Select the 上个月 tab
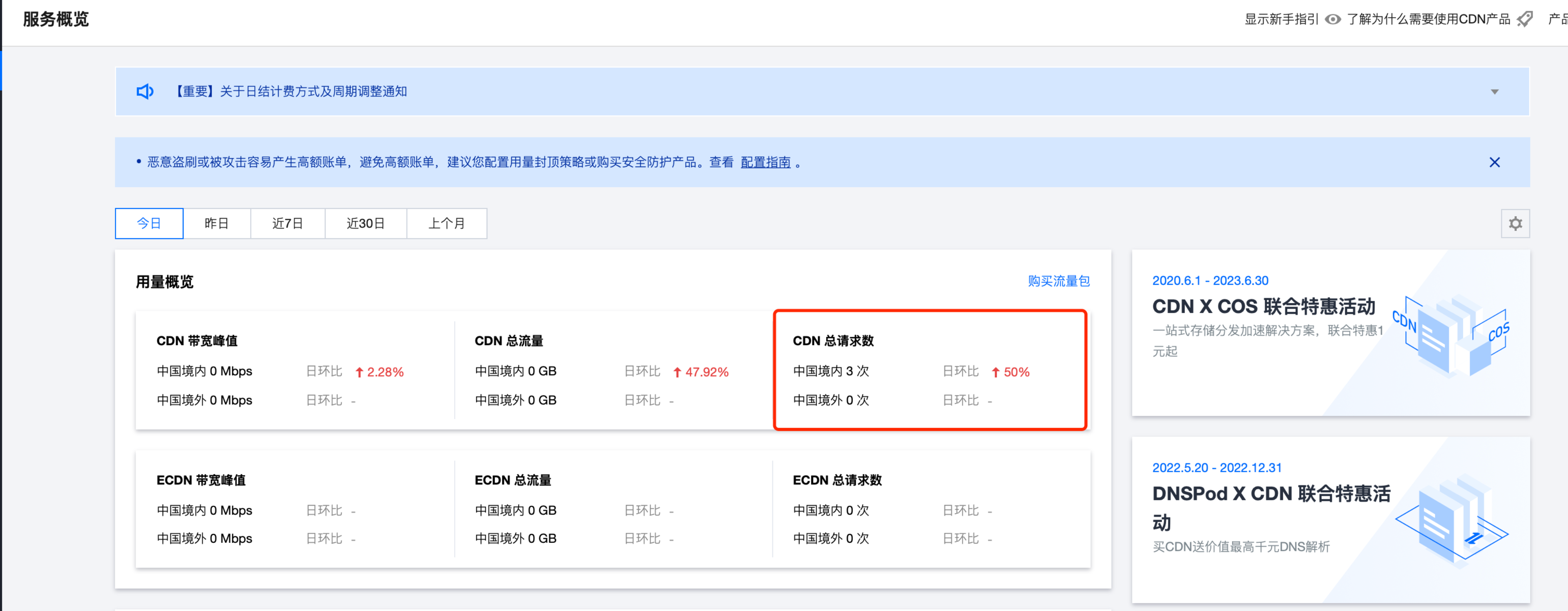Screen dimensions: 1568x611 [447, 224]
